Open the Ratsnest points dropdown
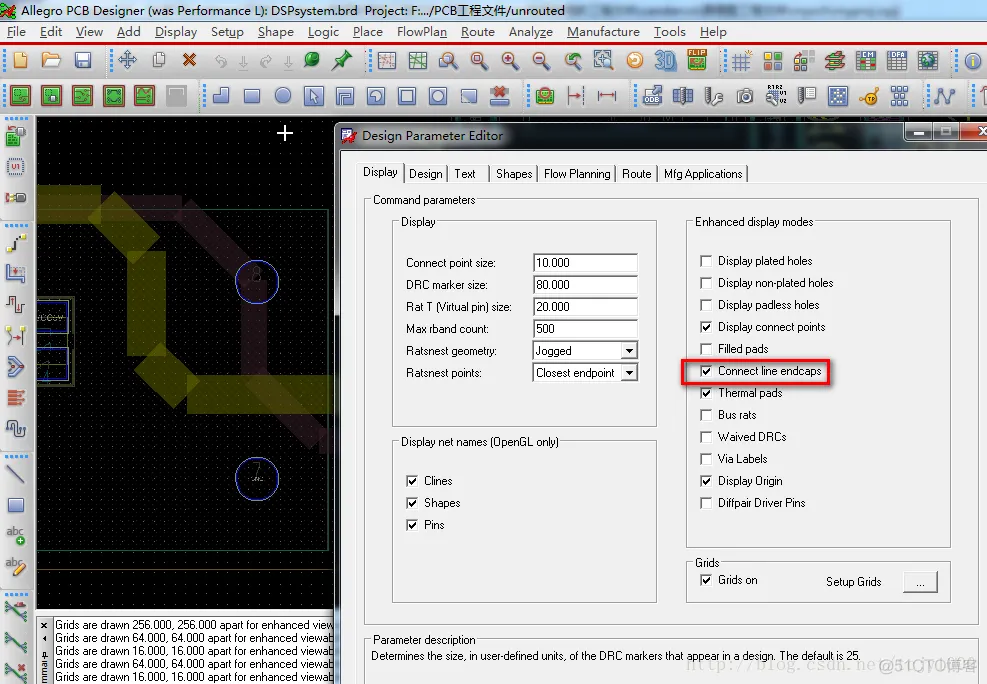The width and height of the screenshot is (987, 684). tap(629, 373)
